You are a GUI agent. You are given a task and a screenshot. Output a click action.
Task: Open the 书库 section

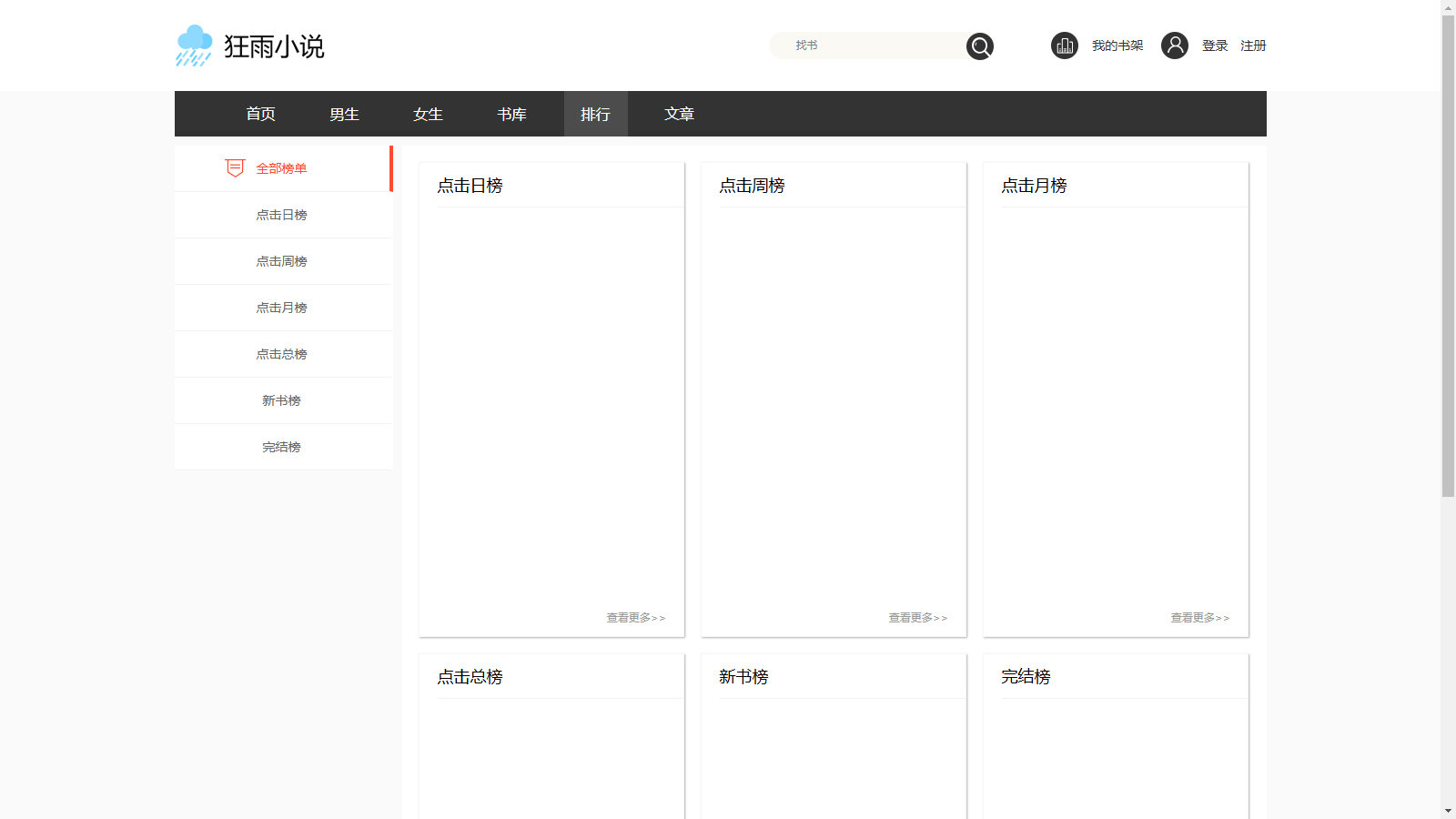[x=511, y=114]
